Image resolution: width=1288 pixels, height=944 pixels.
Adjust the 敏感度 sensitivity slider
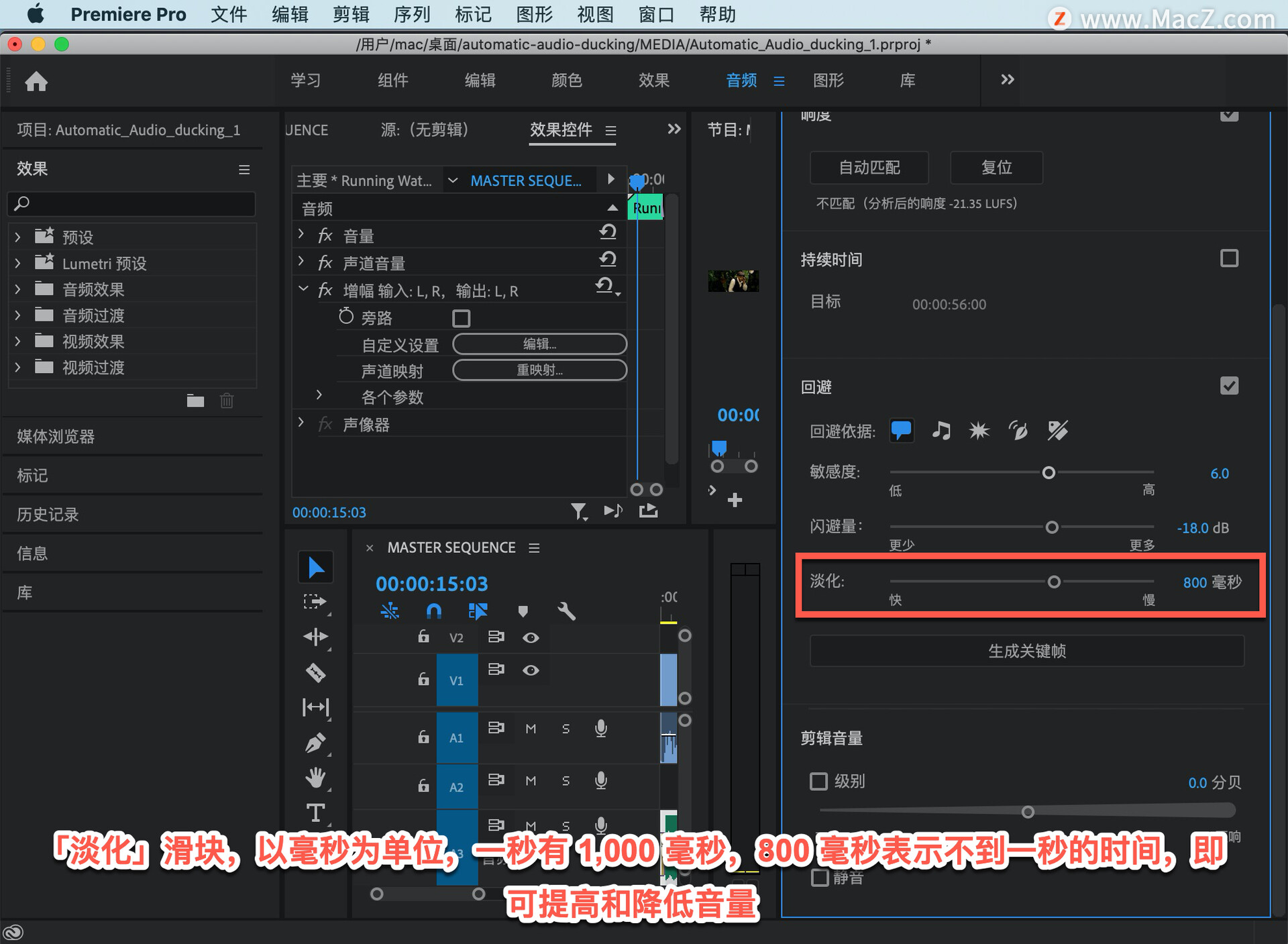pos(1049,473)
